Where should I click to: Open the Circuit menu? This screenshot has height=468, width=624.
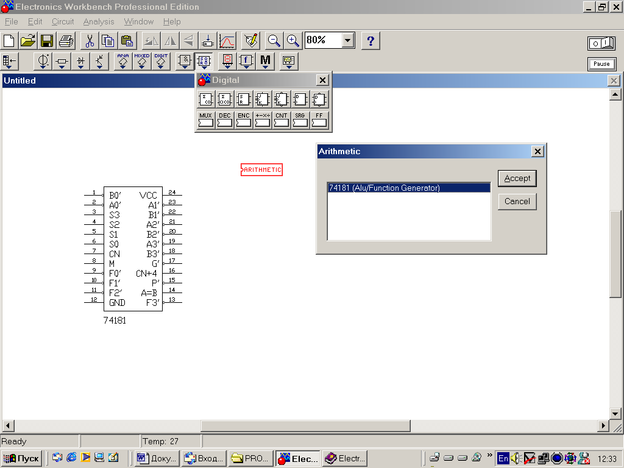62,21
